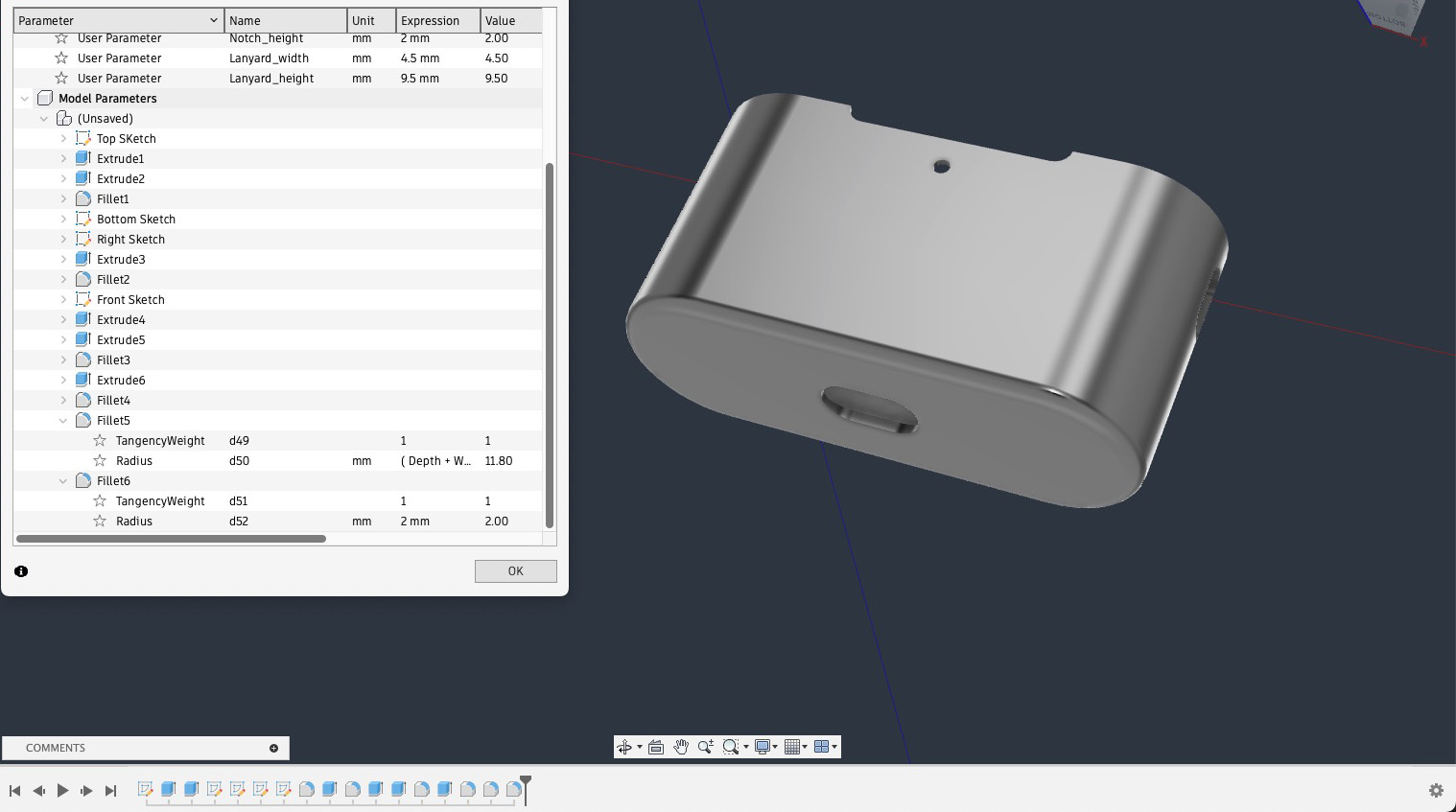The image size is (1456, 812).
Task: Collapse the Model Parameters section
Action: [x=25, y=99]
